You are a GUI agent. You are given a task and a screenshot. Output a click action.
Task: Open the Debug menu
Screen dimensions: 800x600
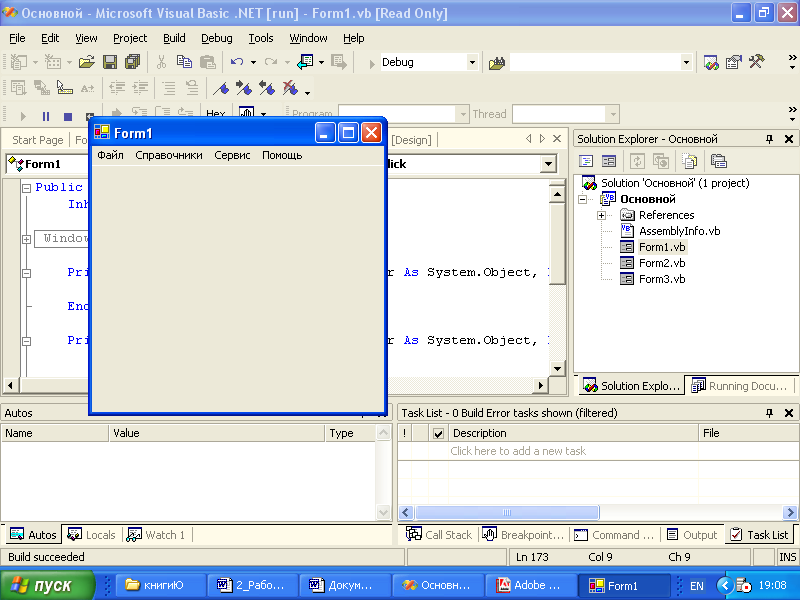[216, 38]
